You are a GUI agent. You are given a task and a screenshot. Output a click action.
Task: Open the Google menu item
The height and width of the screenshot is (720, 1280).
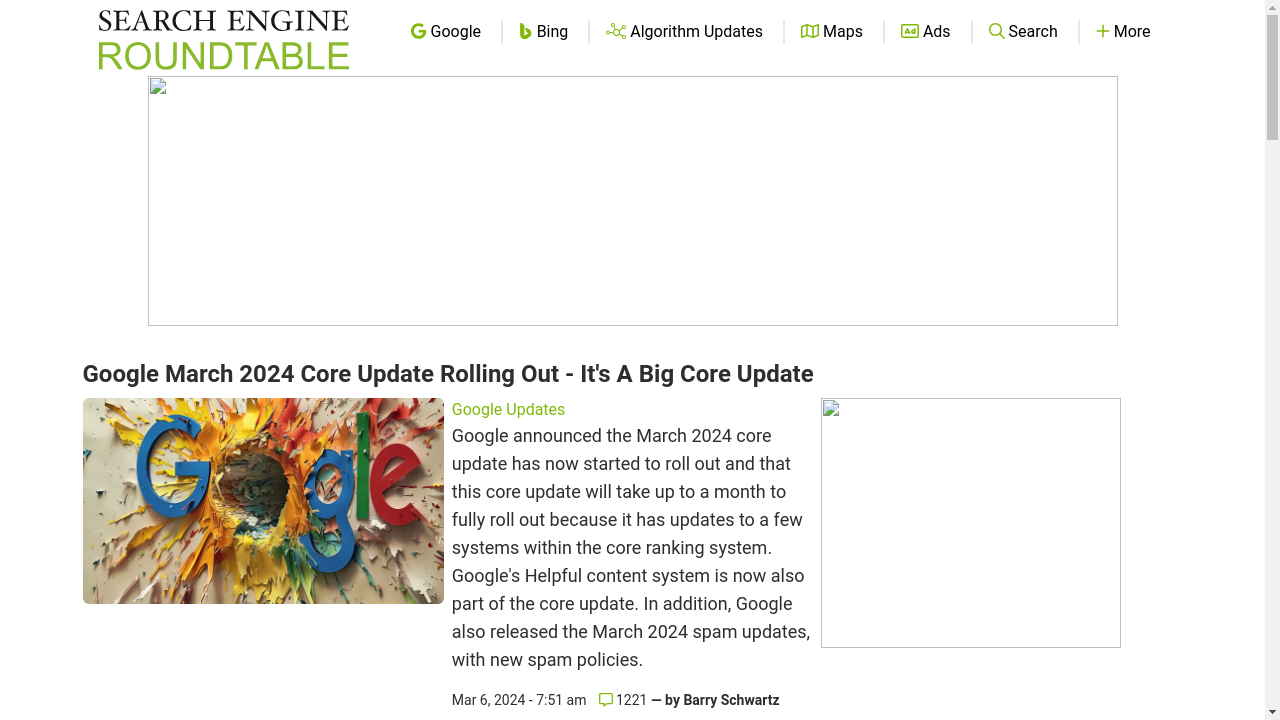tap(446, 32)
